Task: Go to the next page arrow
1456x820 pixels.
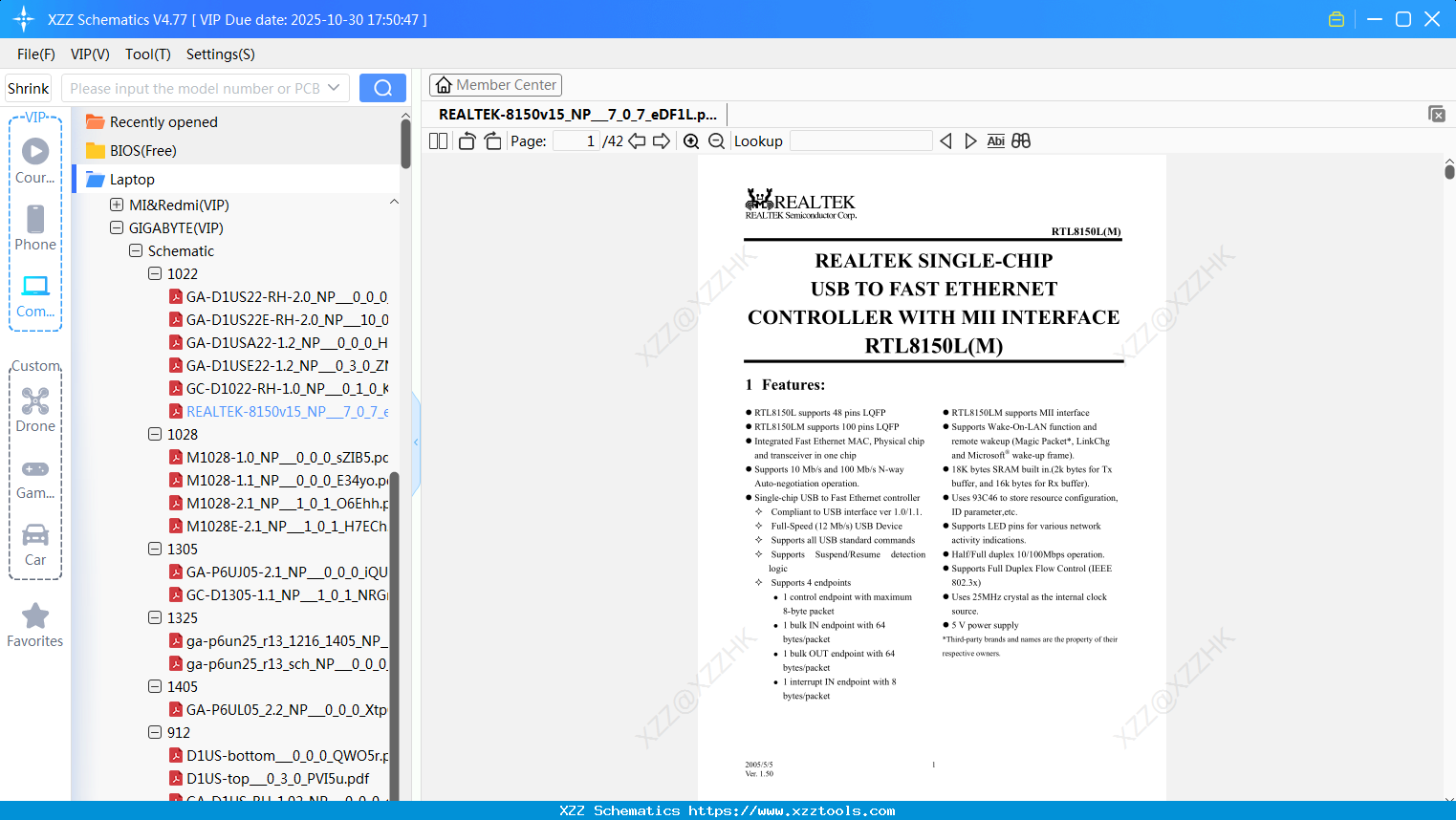Action: click(662, 141)
